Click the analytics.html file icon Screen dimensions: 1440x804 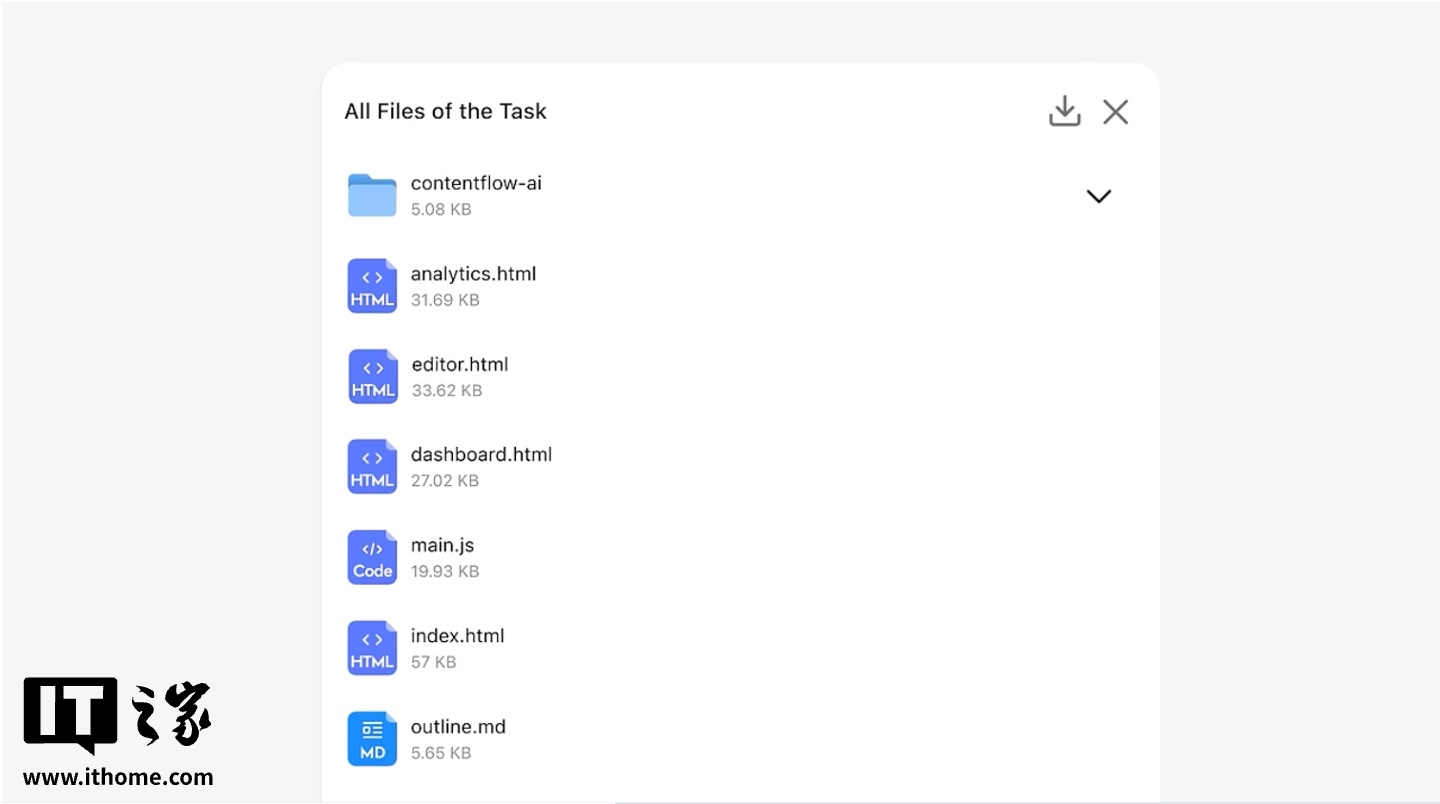pyautogui.click(x=372, y=286)
